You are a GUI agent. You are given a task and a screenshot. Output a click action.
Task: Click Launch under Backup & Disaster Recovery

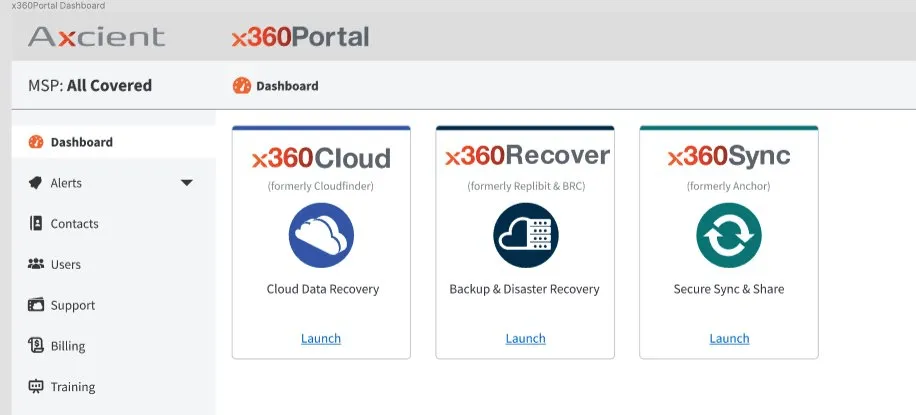tap(525, 338)
